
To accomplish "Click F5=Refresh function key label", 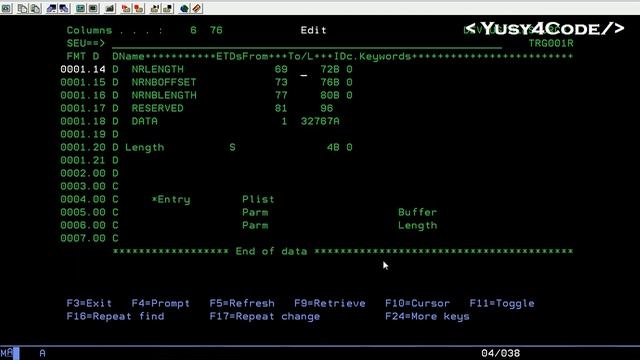I will 242,303.
